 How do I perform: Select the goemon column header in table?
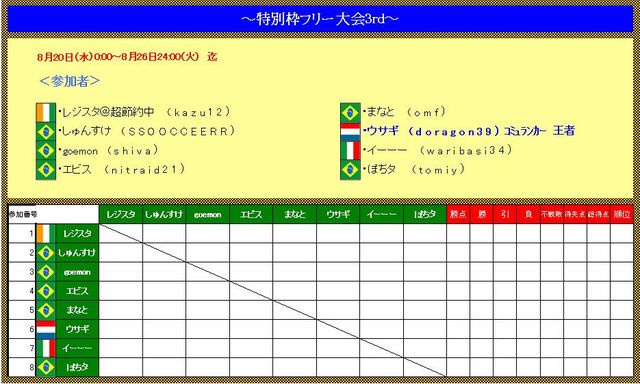[x=207, y=214]
